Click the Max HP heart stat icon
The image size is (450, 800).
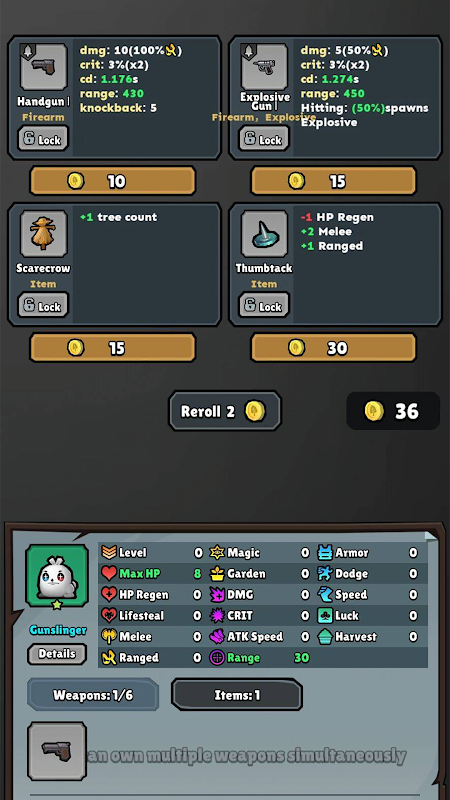coord(109,573)
